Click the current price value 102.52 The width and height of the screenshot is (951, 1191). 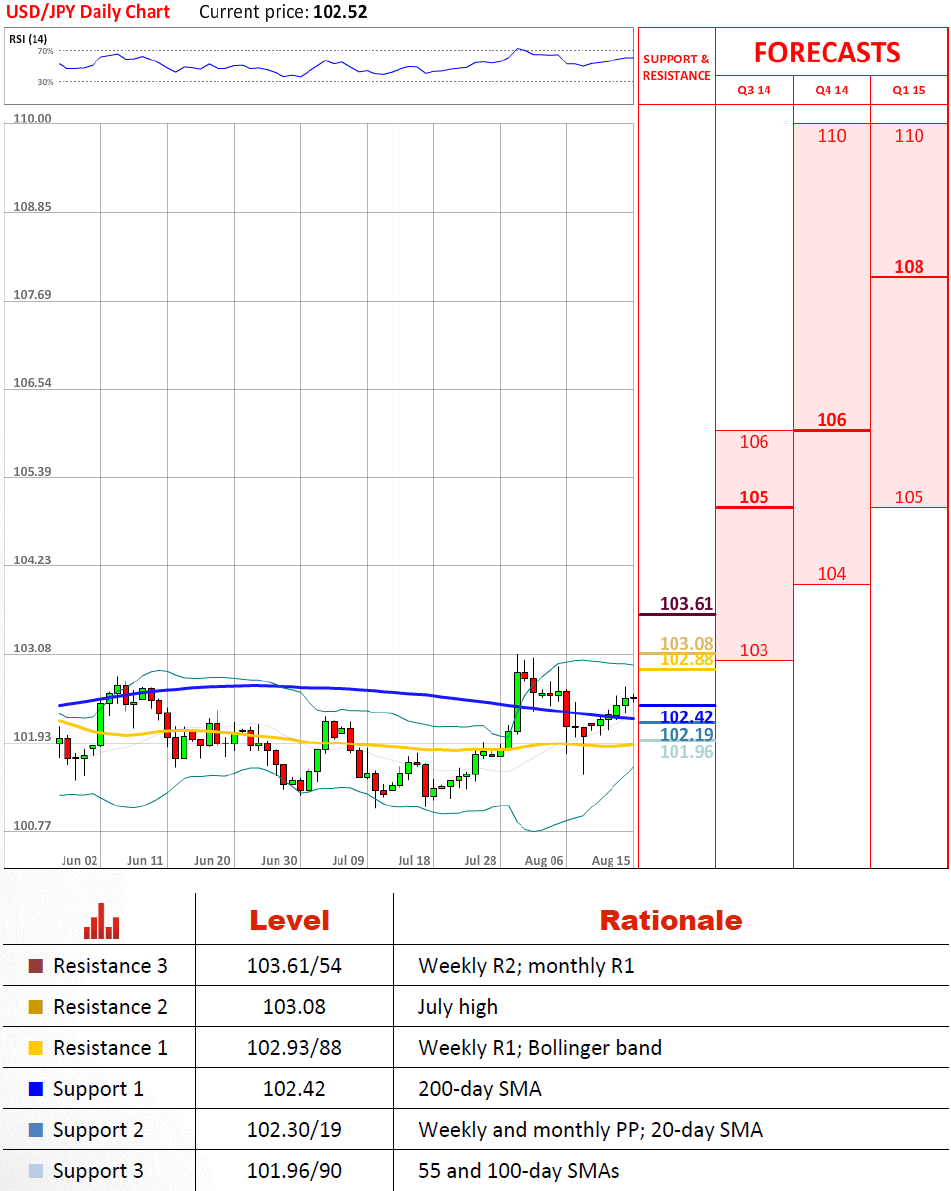coord(340,12)
